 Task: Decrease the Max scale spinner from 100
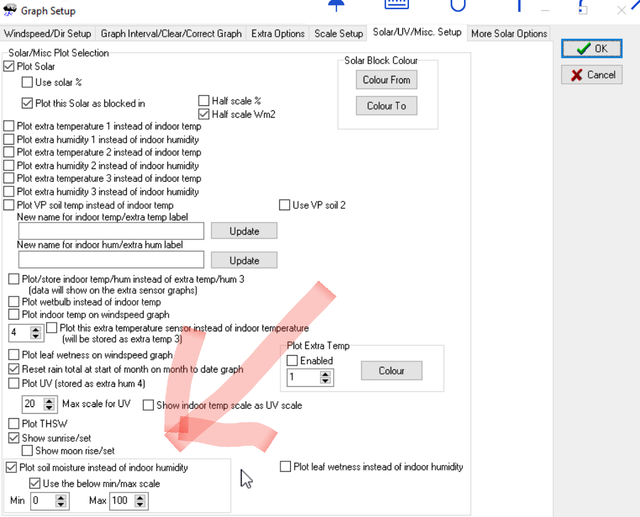140,505
